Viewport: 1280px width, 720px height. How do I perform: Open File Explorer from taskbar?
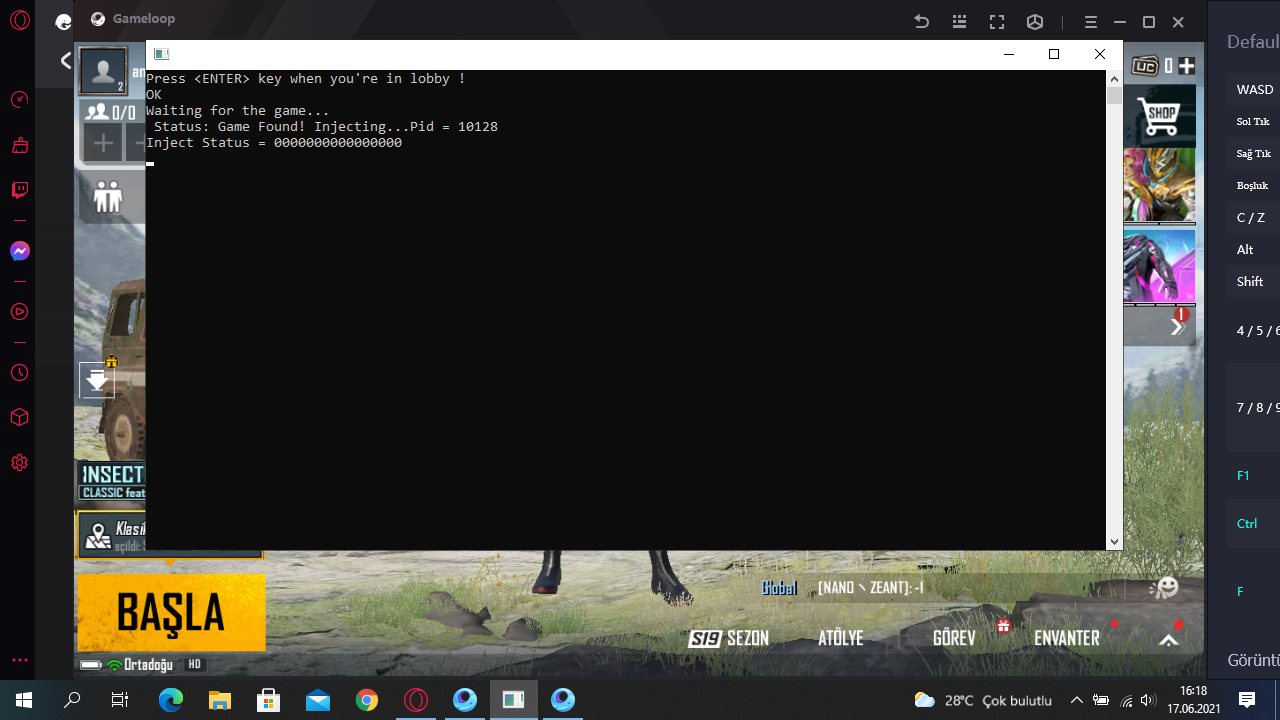point(219,700)
